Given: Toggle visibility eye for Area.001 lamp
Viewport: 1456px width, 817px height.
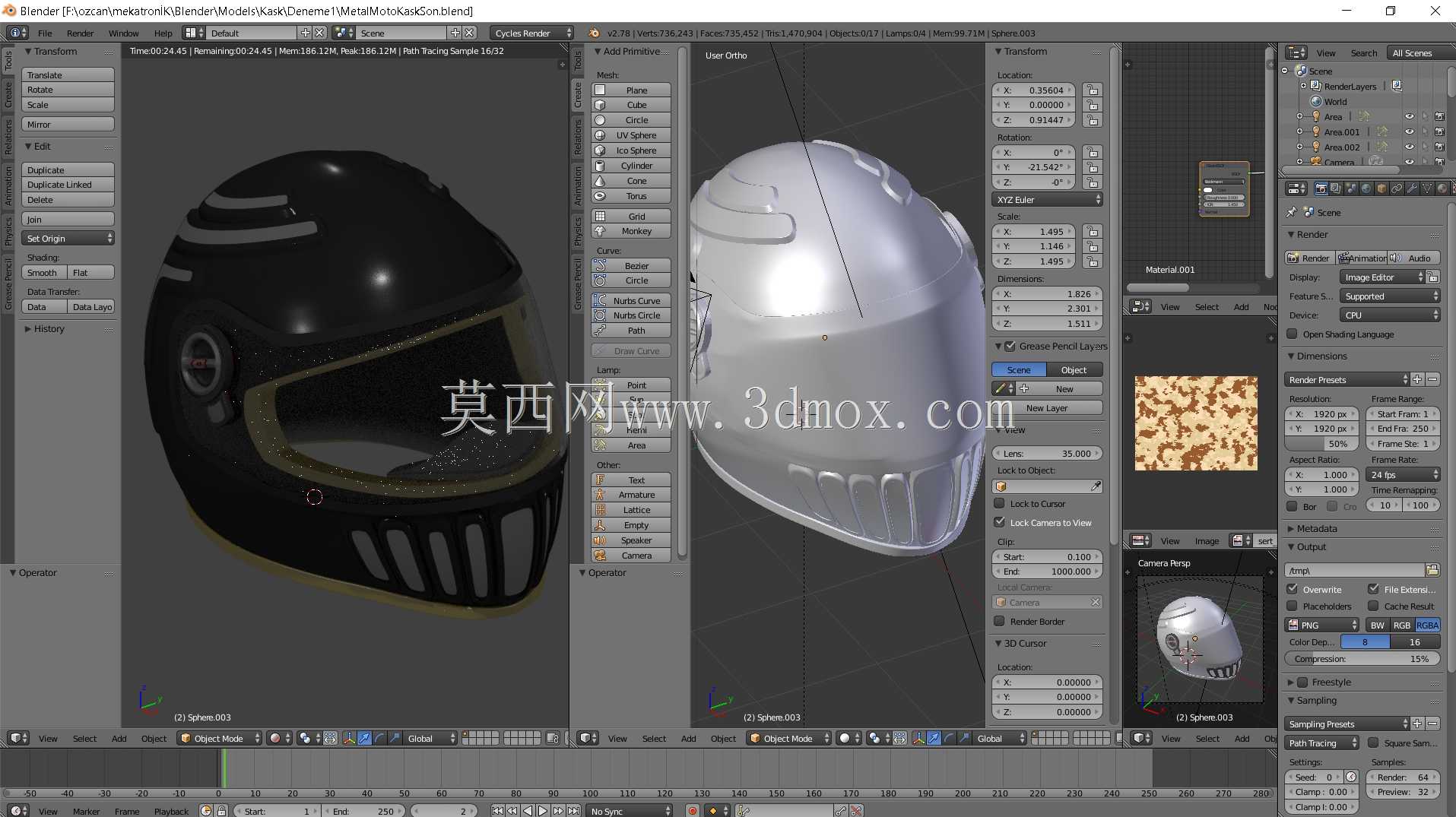Looking at the screenshot, I should click(x=1409, y=131).
